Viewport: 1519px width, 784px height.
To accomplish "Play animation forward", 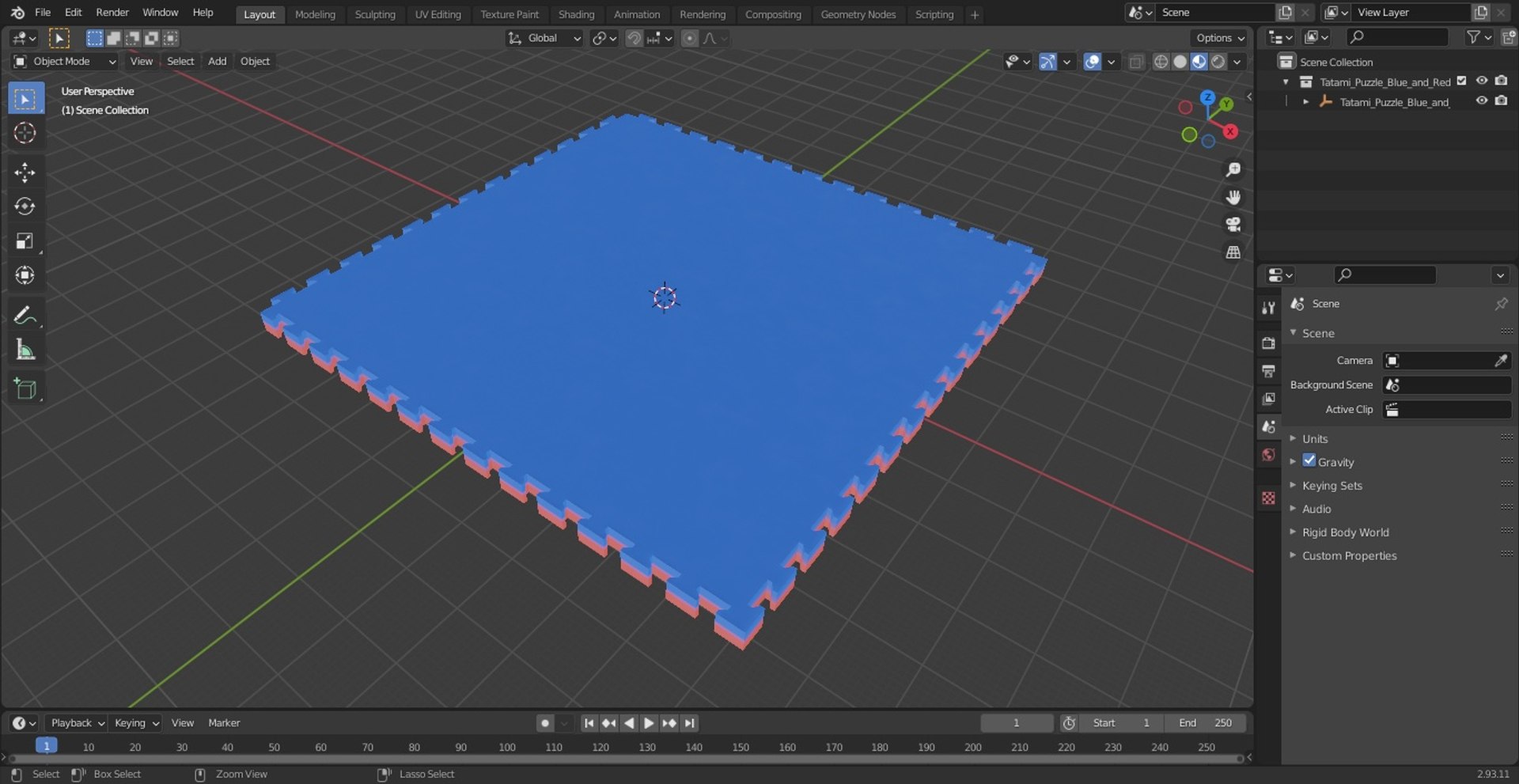I will (x=649, y=723).
